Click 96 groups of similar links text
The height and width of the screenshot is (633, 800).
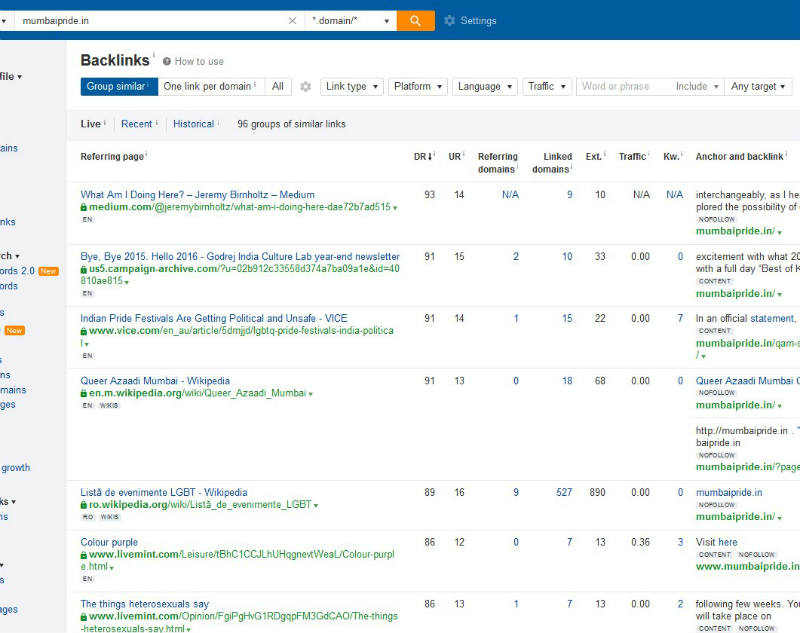[291, 124]
